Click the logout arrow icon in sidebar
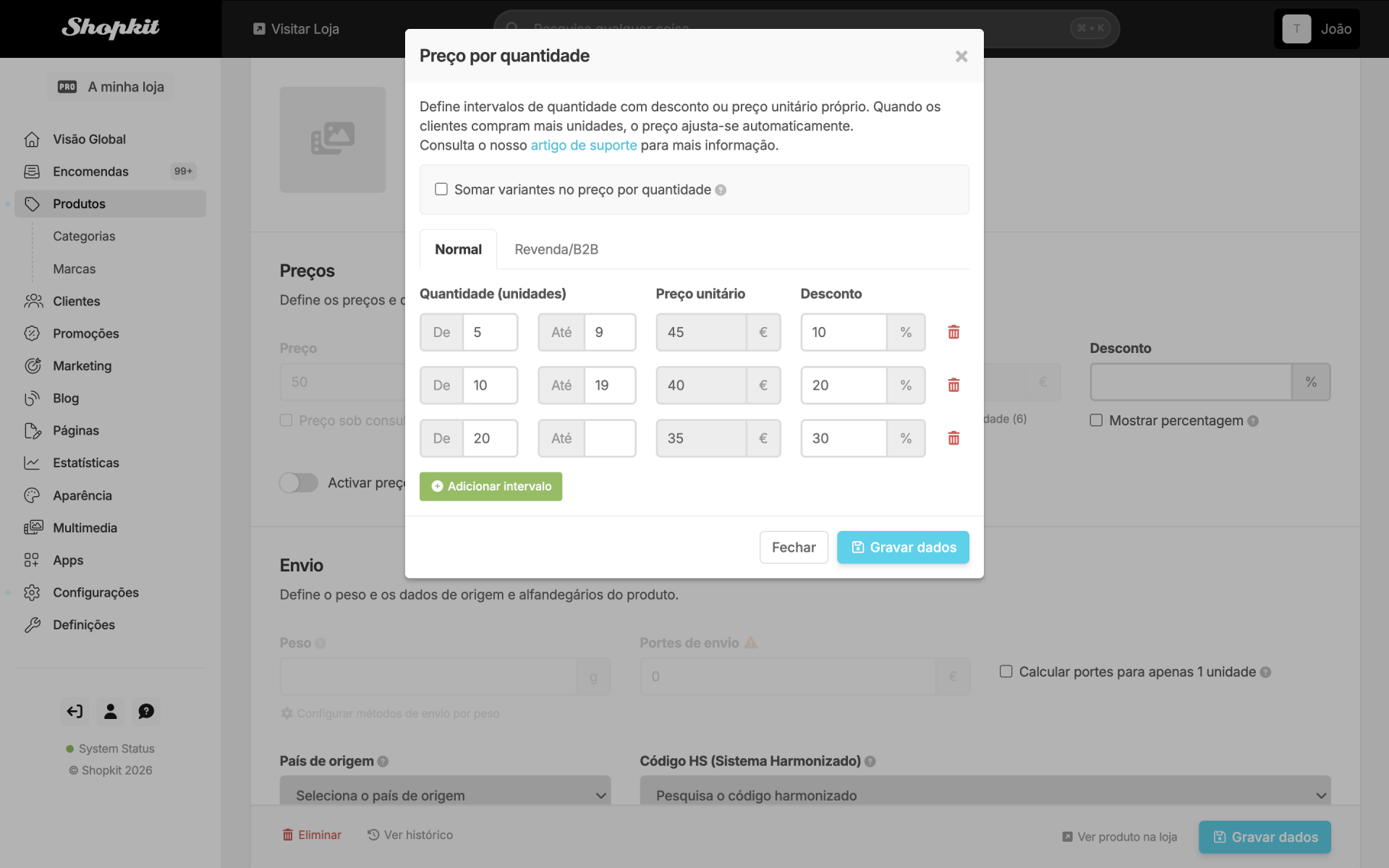Viewport: 1389px width, 868px height. tap(75, 712)
